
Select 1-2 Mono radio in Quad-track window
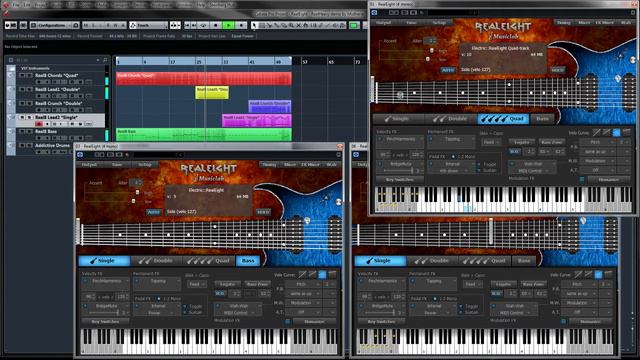453,156
